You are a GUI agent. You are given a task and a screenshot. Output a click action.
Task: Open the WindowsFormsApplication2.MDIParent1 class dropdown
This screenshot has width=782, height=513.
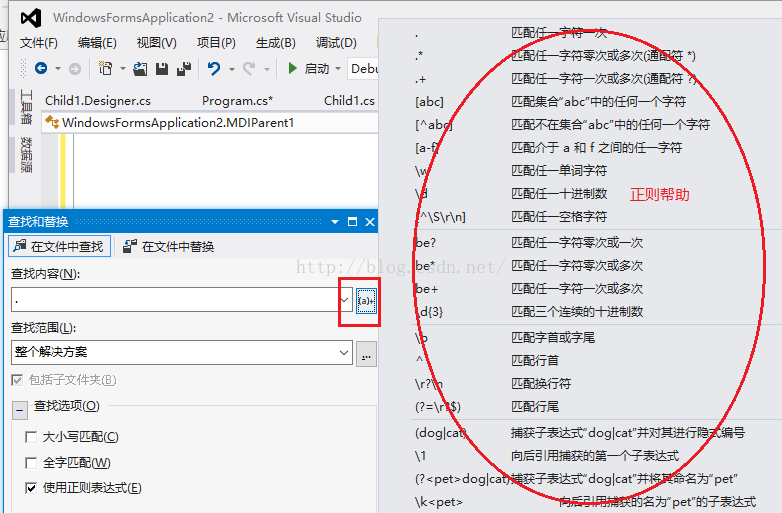[x=210, y=123]
